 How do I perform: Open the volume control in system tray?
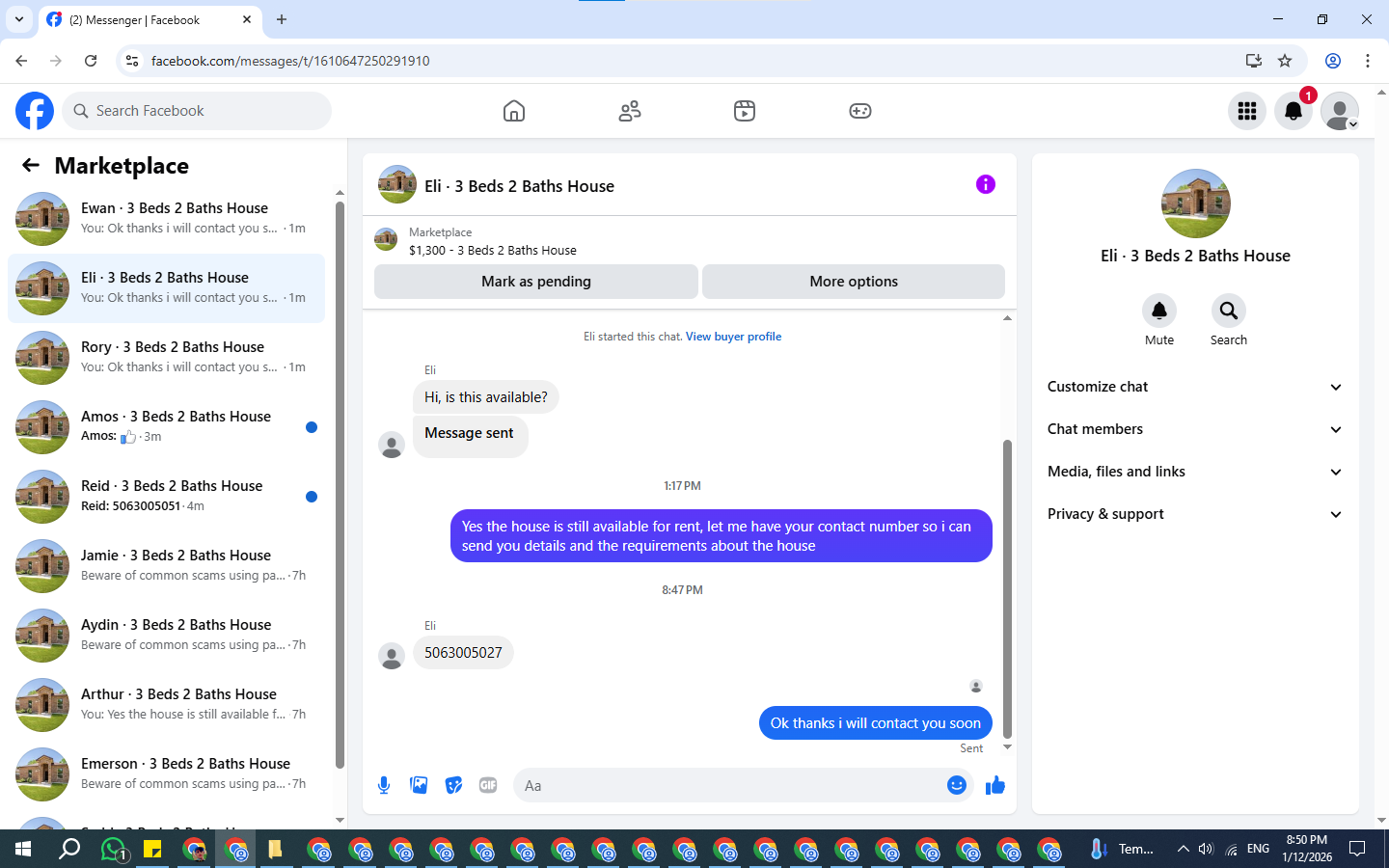coord(1206,850)
